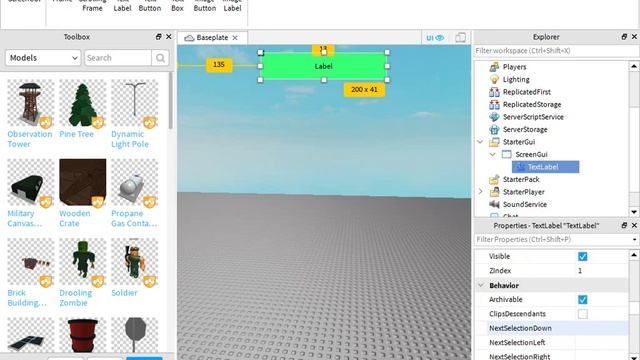640x360 pixels.
Task: Click the ZIndex value 1
Action: 580,271
